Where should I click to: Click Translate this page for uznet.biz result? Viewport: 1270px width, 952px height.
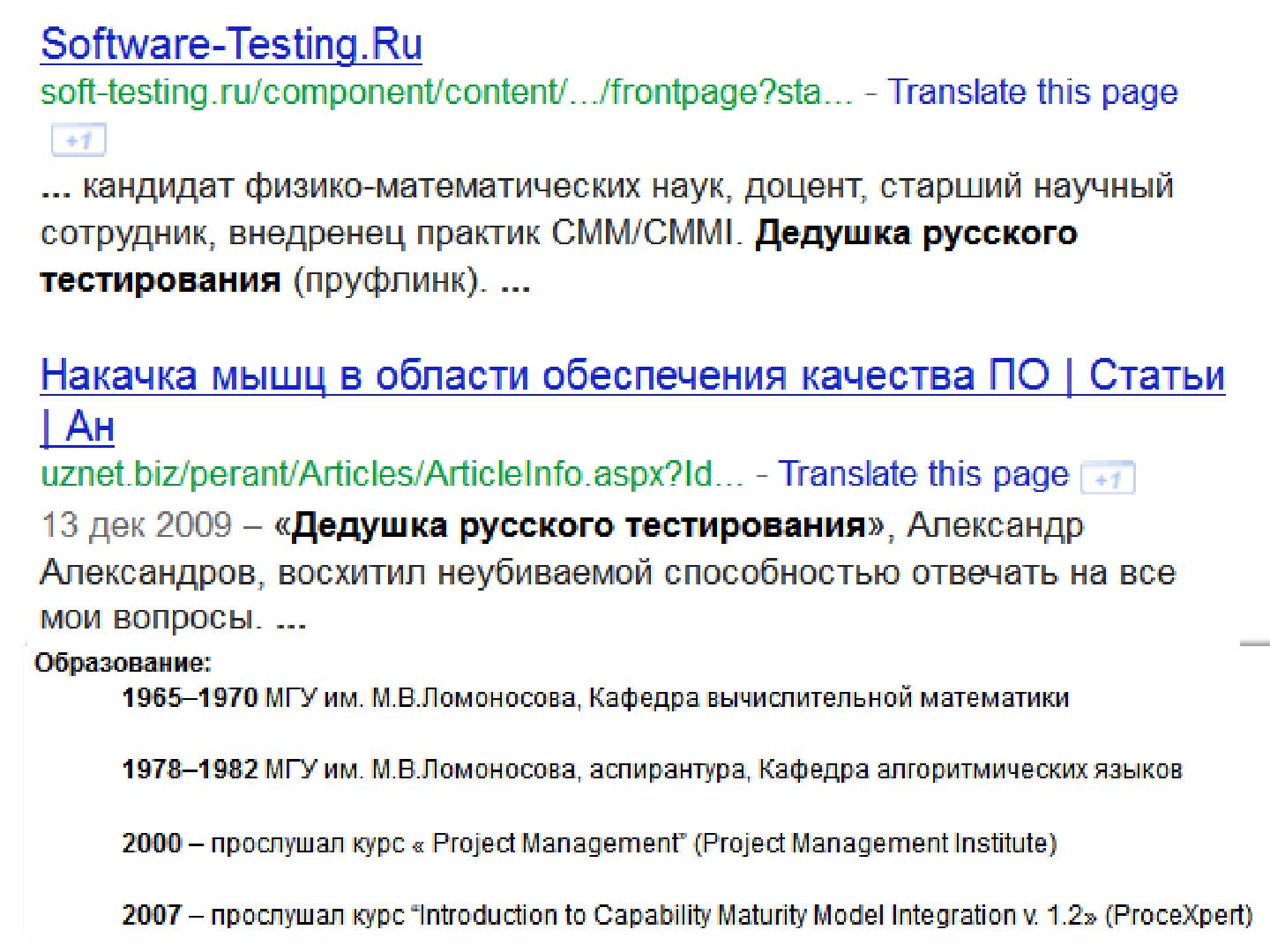coord(923,474)
